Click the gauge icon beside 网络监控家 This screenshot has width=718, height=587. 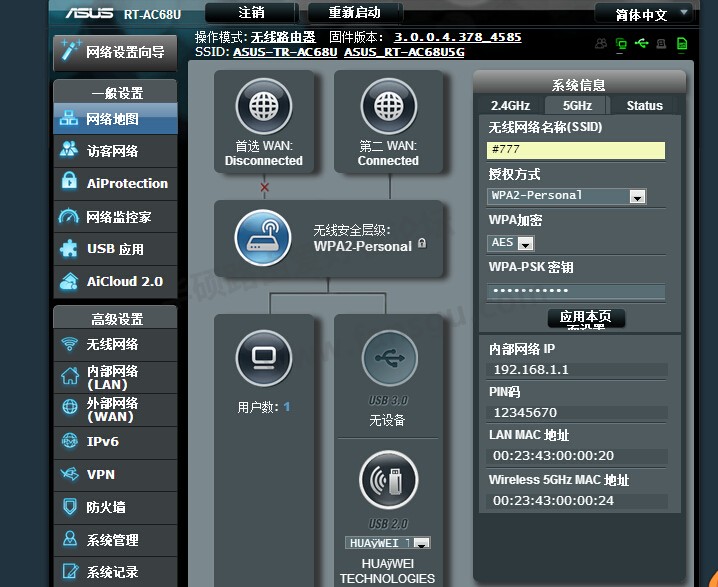[x=69, y=216]
